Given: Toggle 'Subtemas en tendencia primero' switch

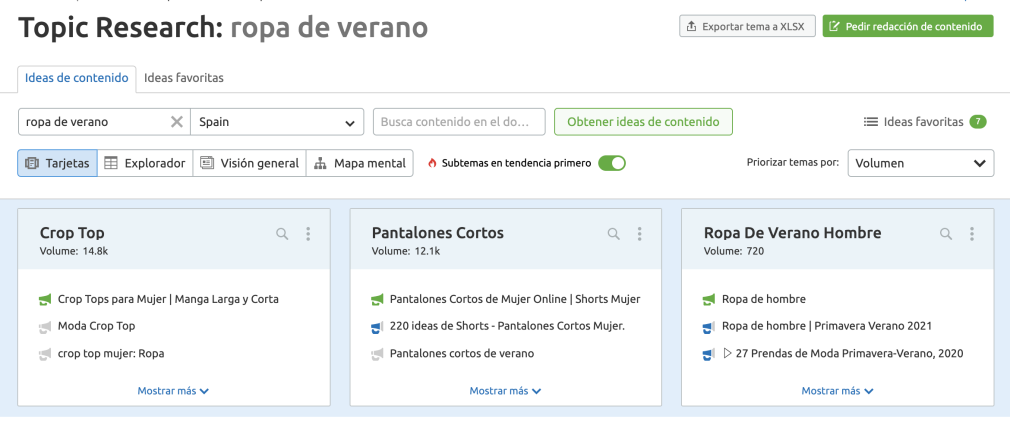Looking at the screenshot, I should point(611,163).
